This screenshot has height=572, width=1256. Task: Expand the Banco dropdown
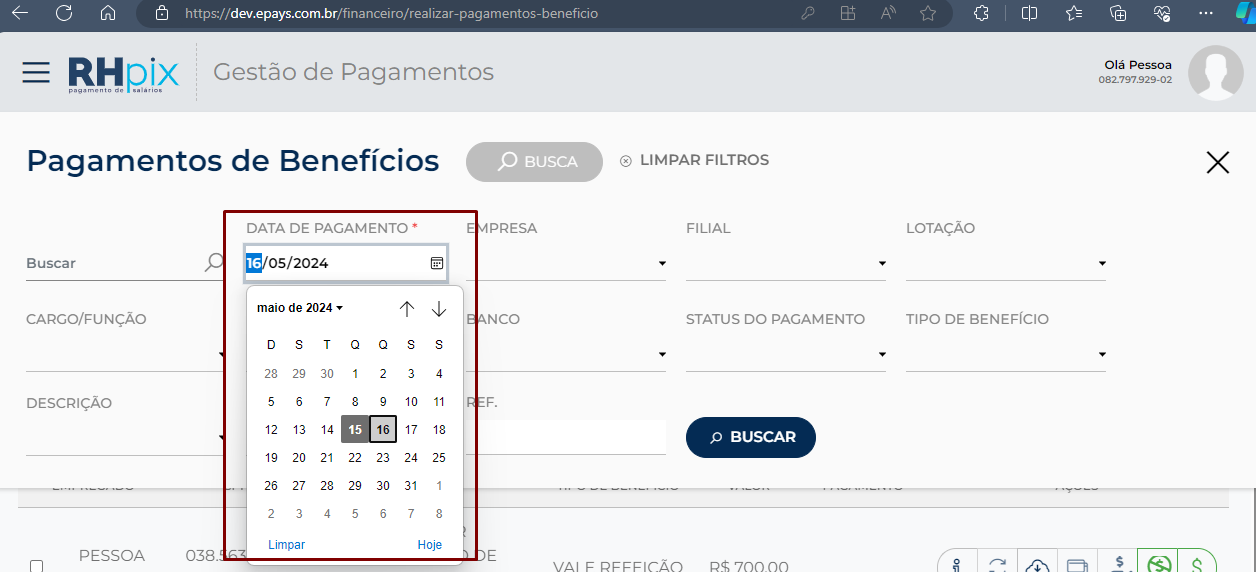pyautogui.click(x=566, y=354)
